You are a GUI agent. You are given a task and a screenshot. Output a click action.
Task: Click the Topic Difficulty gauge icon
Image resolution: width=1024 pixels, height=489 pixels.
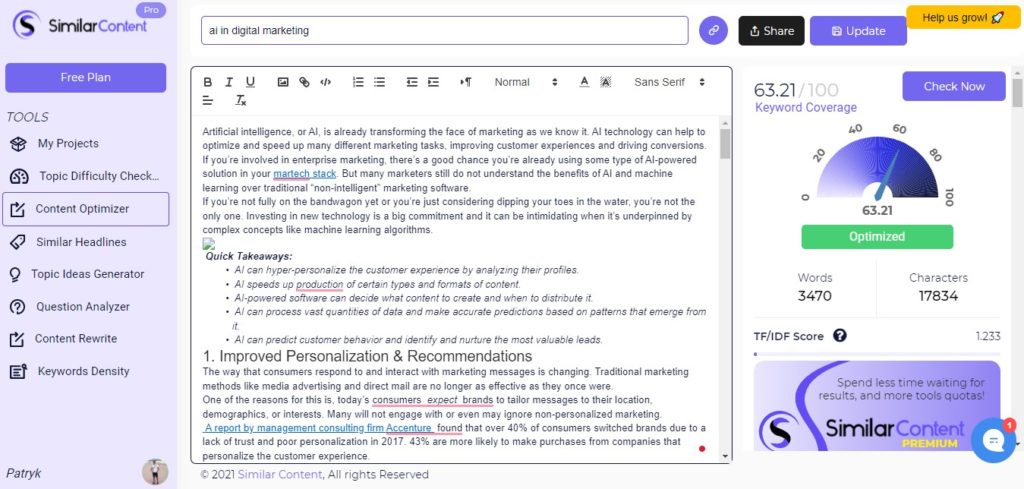tap(19, 176)
